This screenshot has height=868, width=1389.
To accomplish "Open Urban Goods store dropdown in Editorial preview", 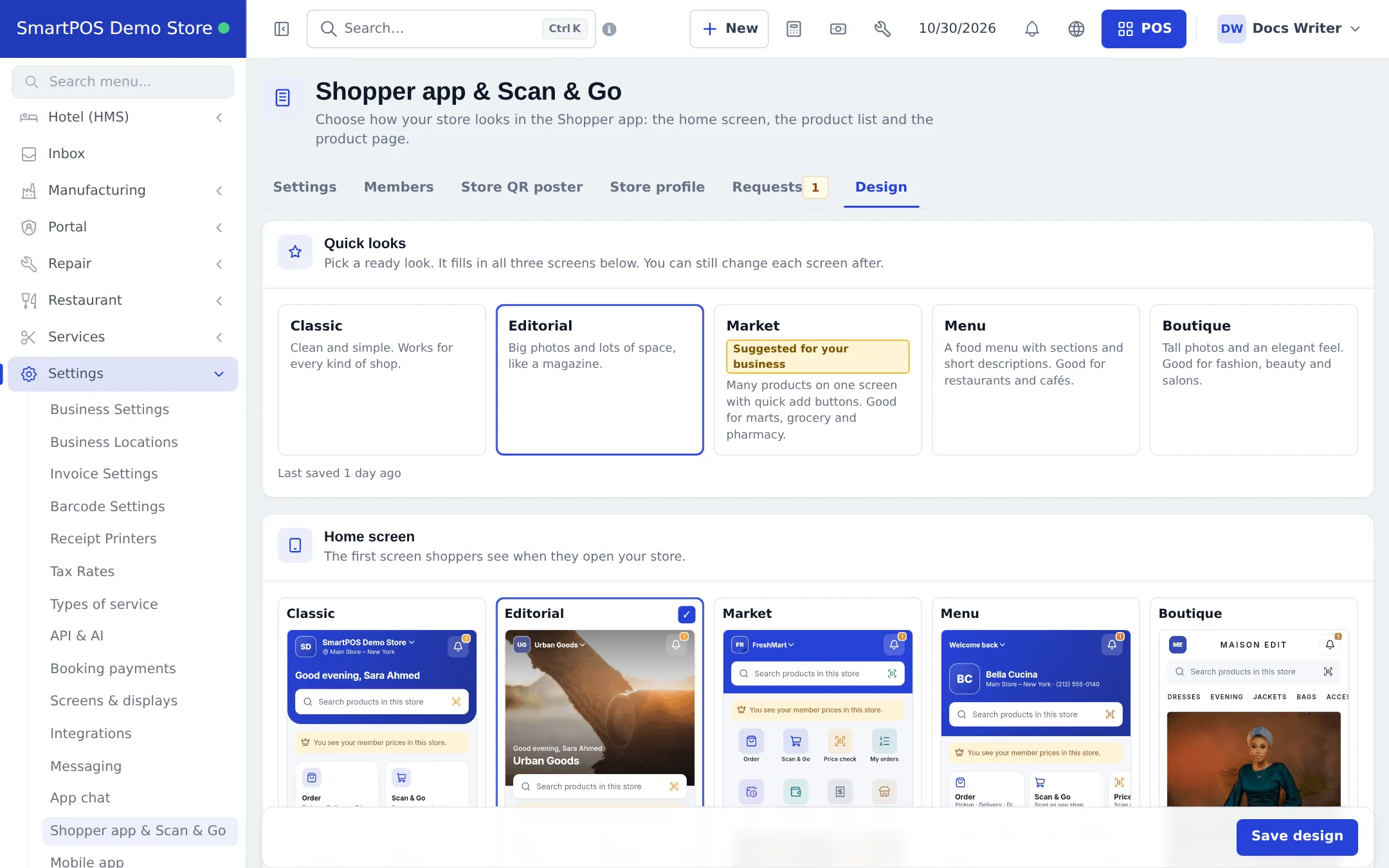I will (x=559, y=645).
